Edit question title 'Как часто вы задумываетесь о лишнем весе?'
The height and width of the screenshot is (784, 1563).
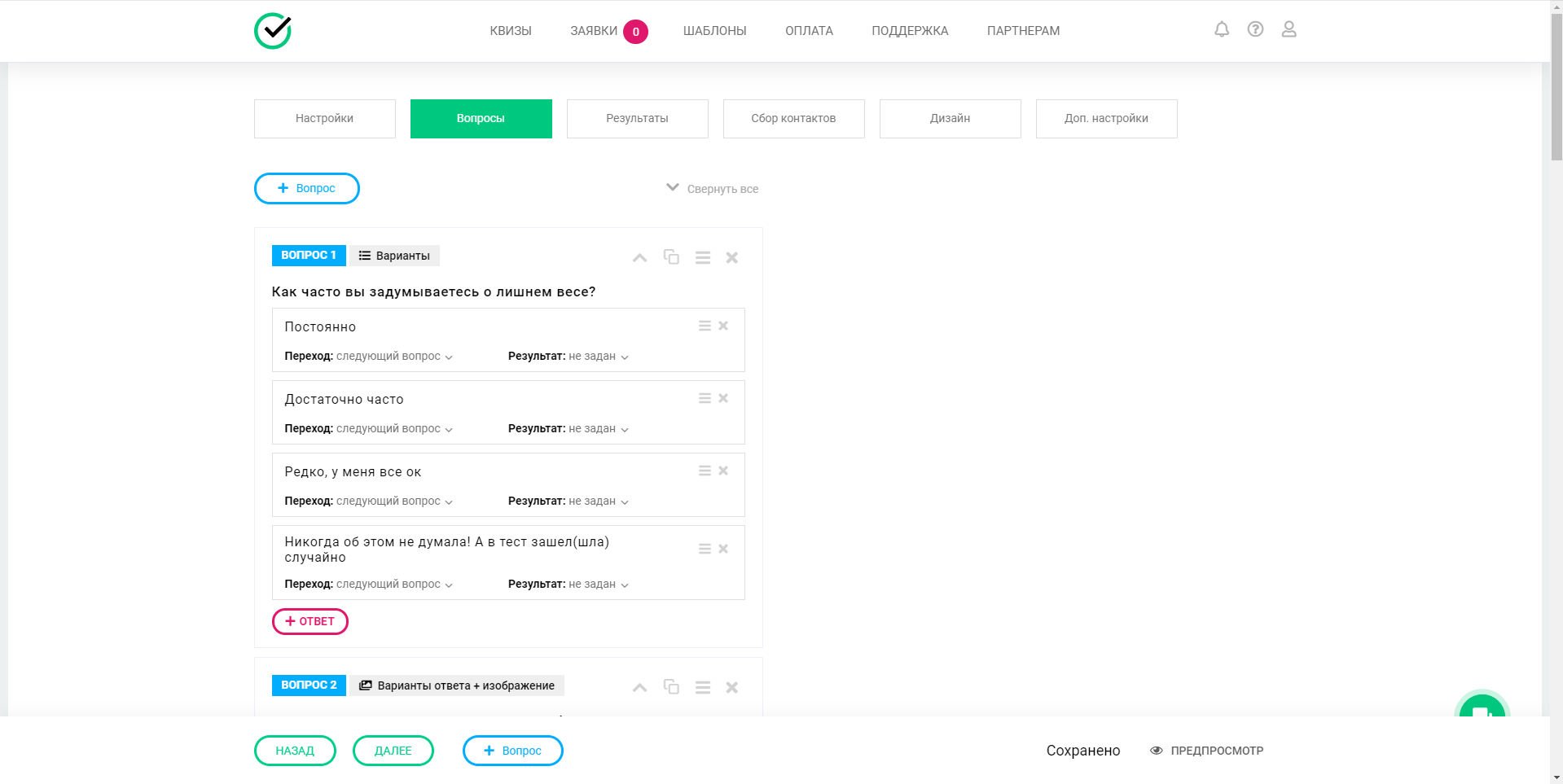pyautogui.click(x=433, y=292)
